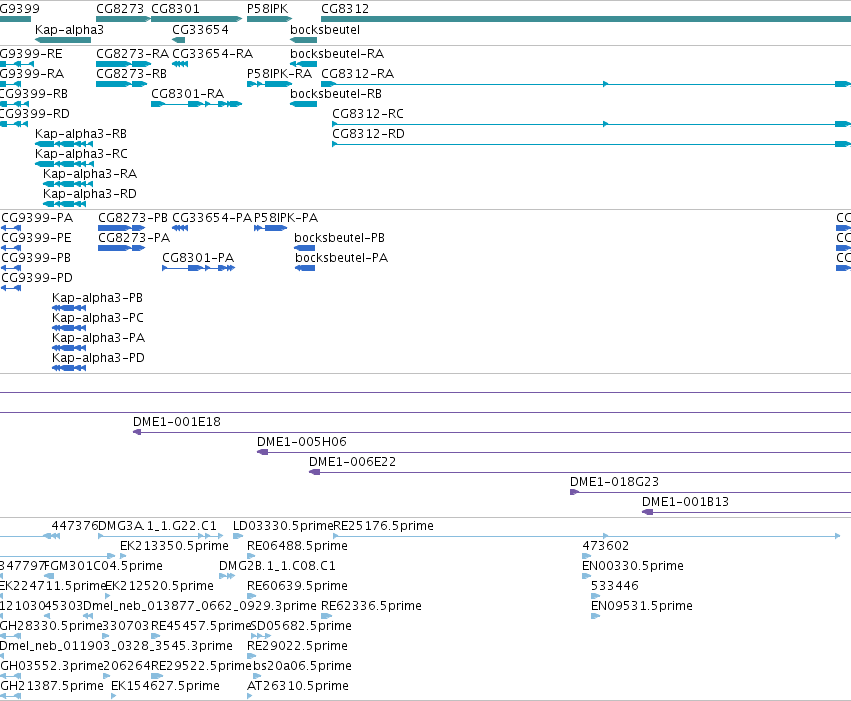This screenshot has width=851, height=701.
Task: Select protein CG9399-PB label
Action: click(36, 258)
